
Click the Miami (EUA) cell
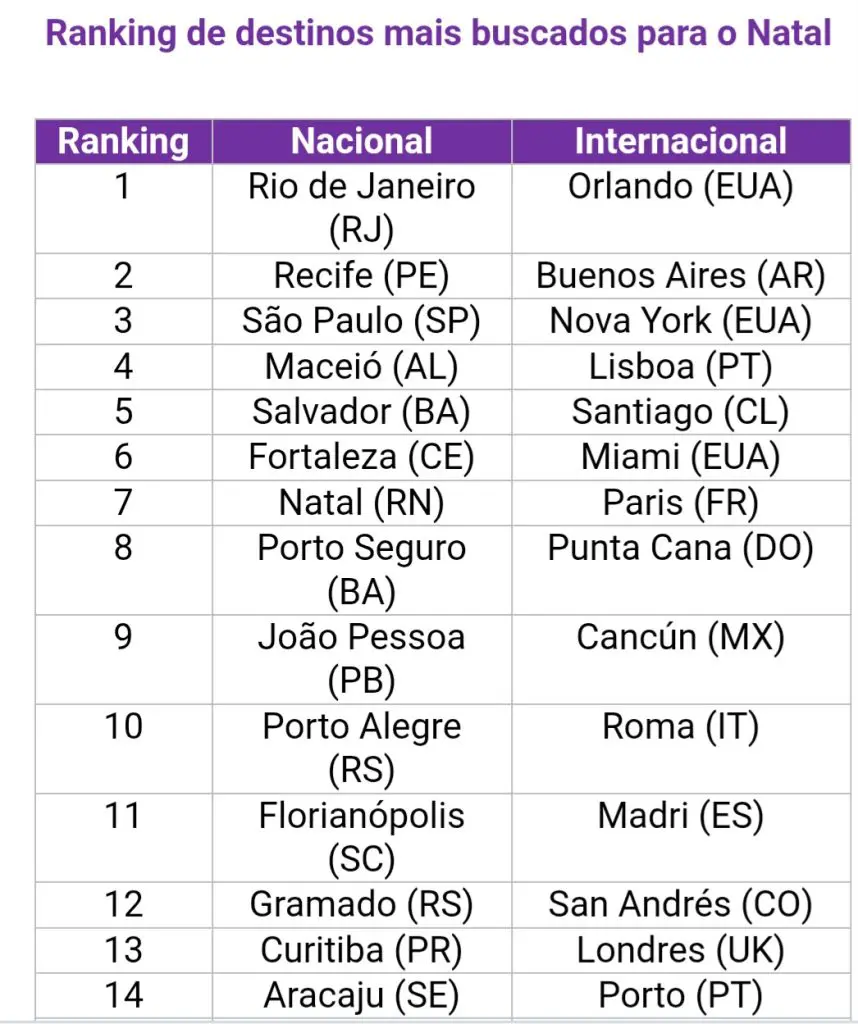[x=681, y=457]
